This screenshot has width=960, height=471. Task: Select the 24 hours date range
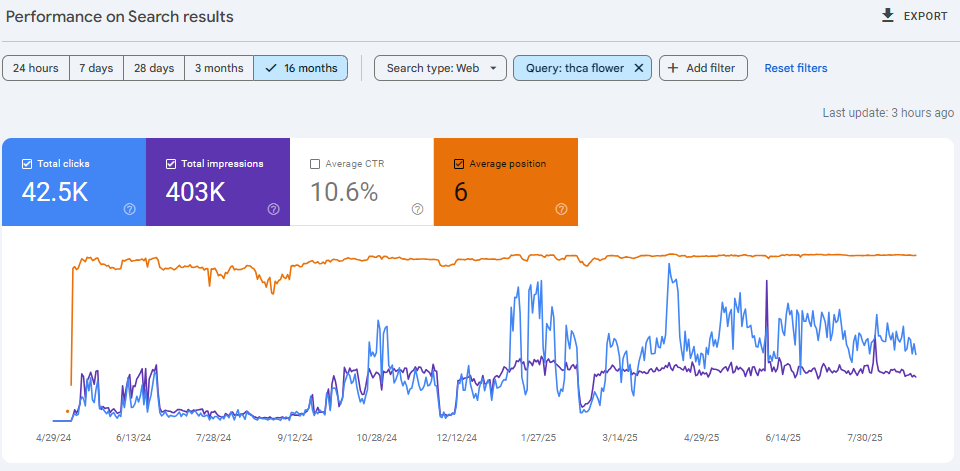(36, 68)
